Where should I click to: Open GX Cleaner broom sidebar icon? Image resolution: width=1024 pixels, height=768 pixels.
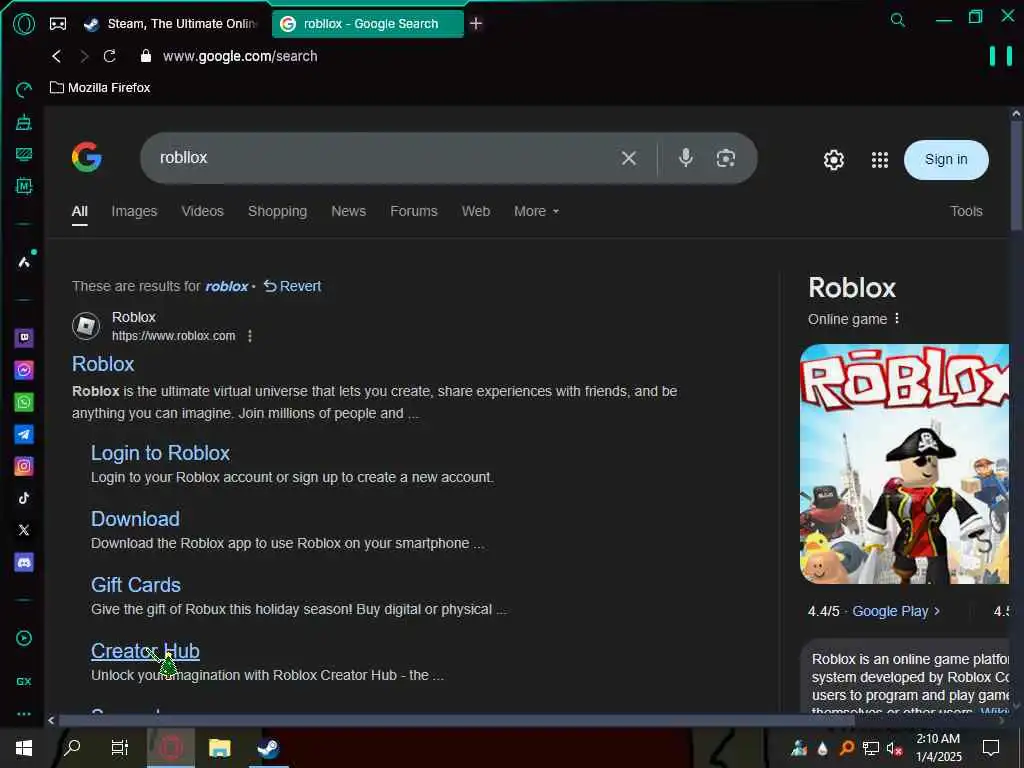tap(24, 122)
